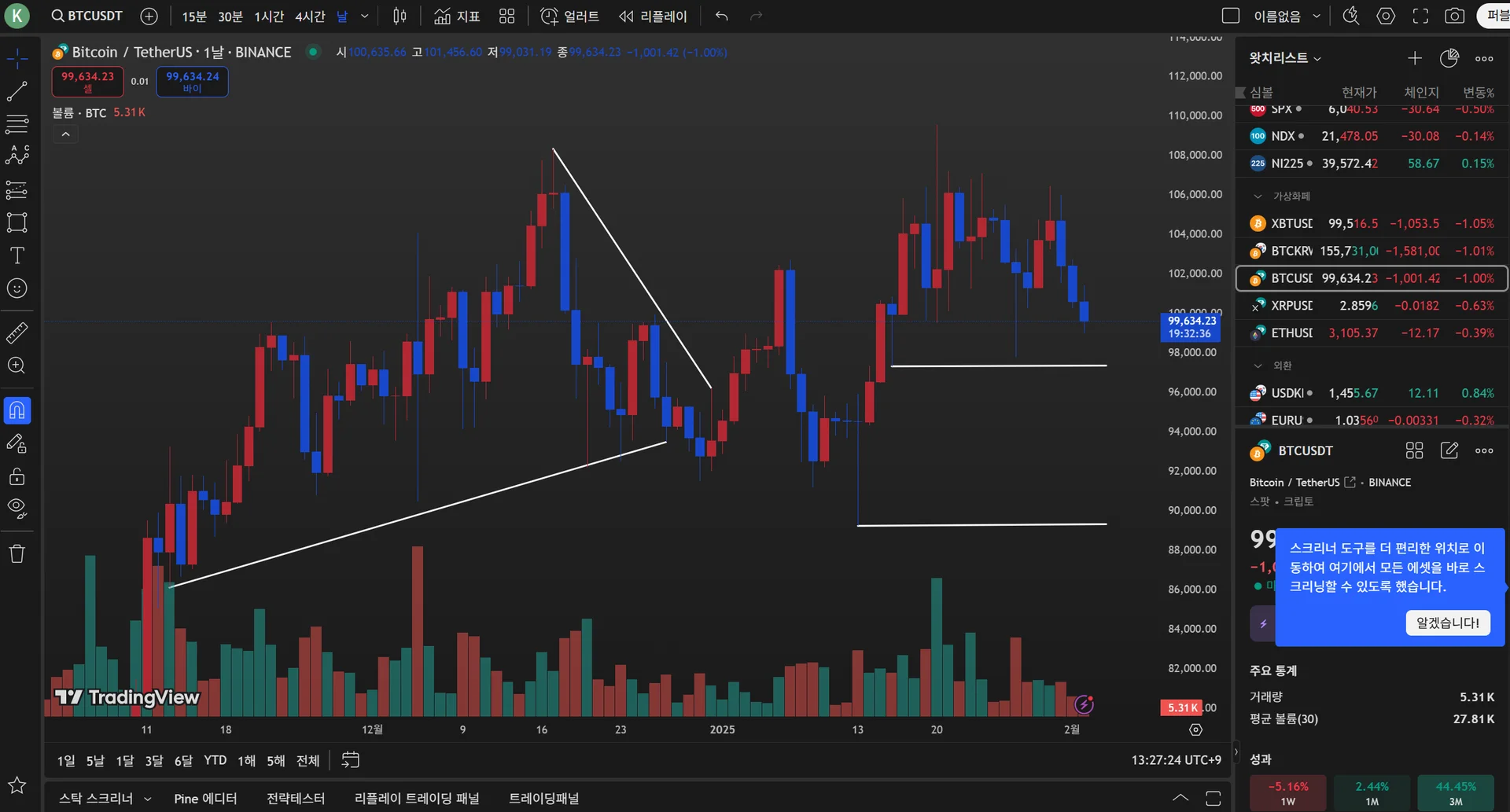Viewport: 1510px width, 812px height.
Task: Dismiss the tooltip with 알겠습니다!
Action: (x=1448, y=623)
